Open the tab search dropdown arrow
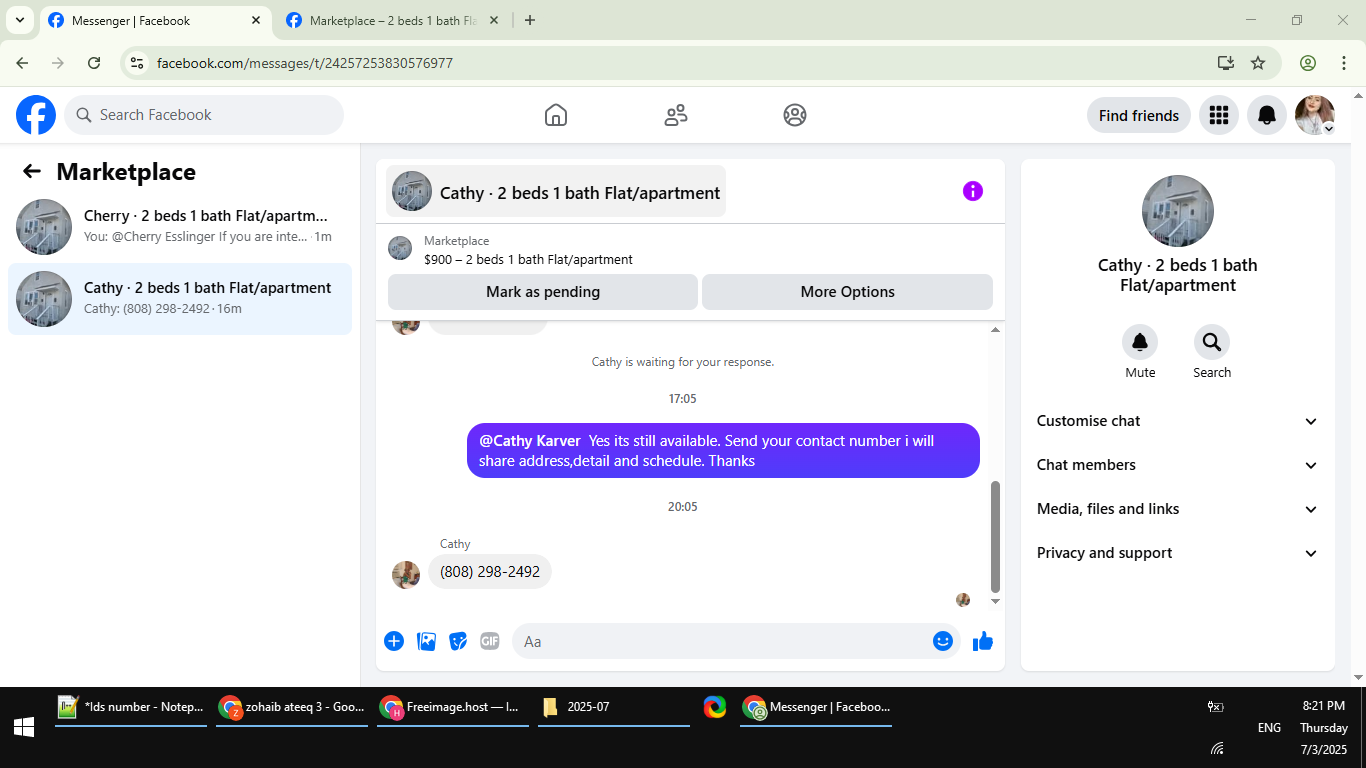This screenshot has width=1366, height=768. pos(19,20)
